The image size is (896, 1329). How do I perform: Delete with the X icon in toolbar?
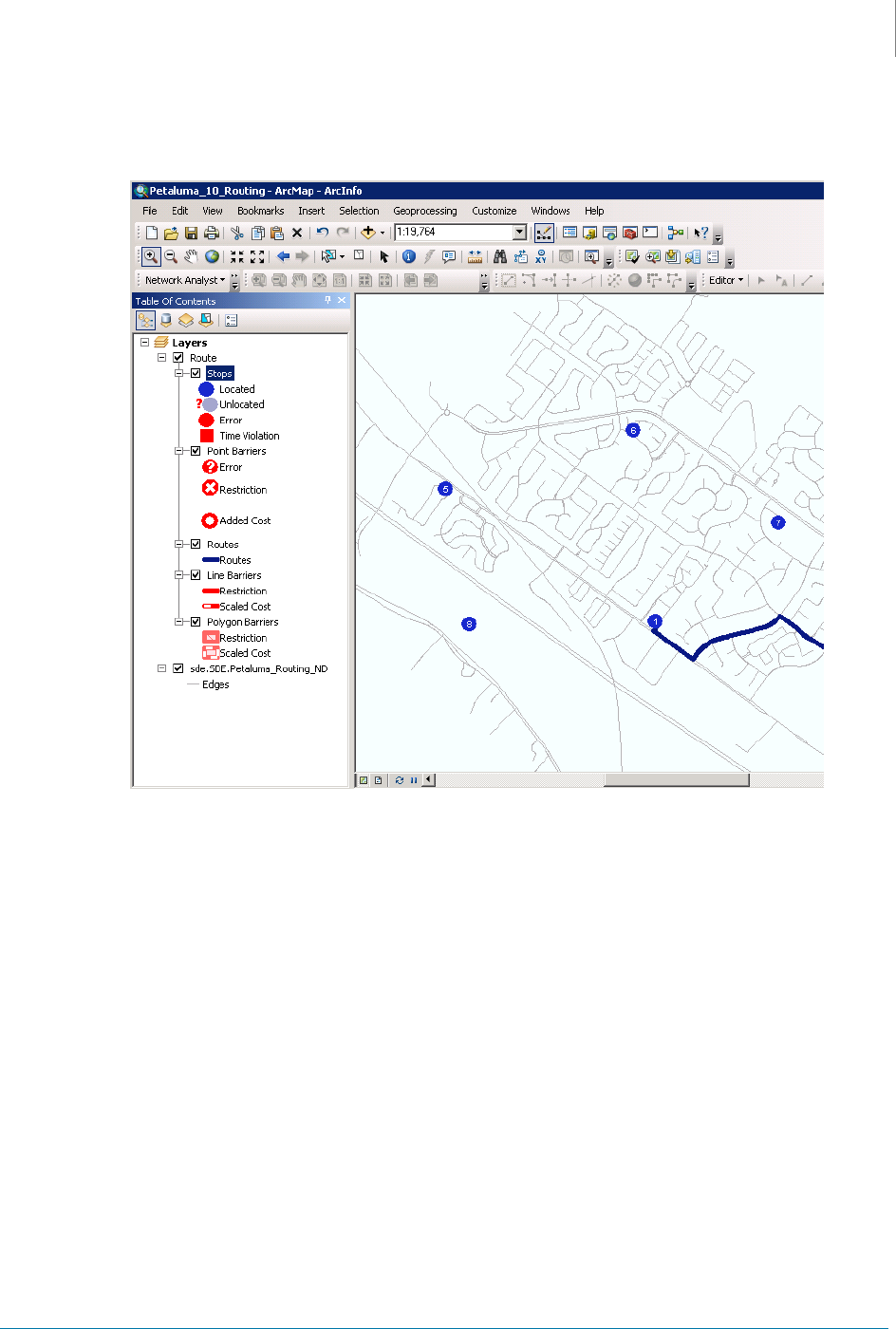pyautogui.click(x=297, y=233)
